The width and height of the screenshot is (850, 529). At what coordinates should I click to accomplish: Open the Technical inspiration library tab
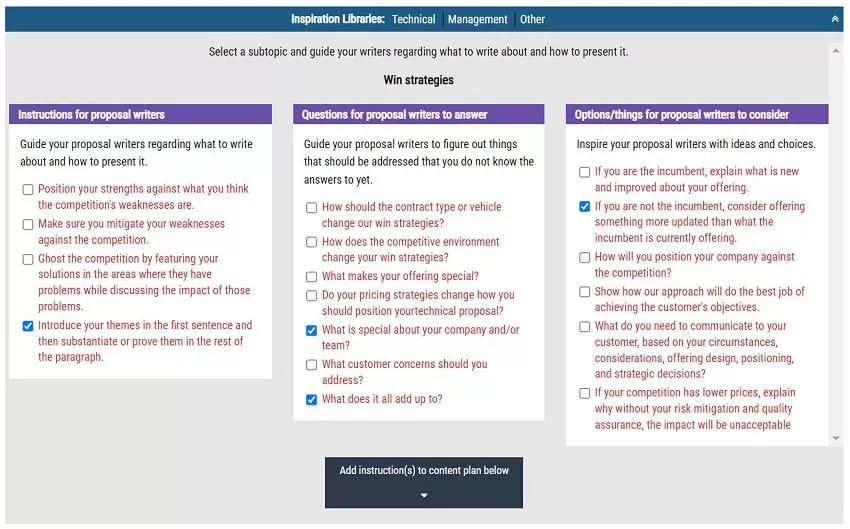click(413, 19)
